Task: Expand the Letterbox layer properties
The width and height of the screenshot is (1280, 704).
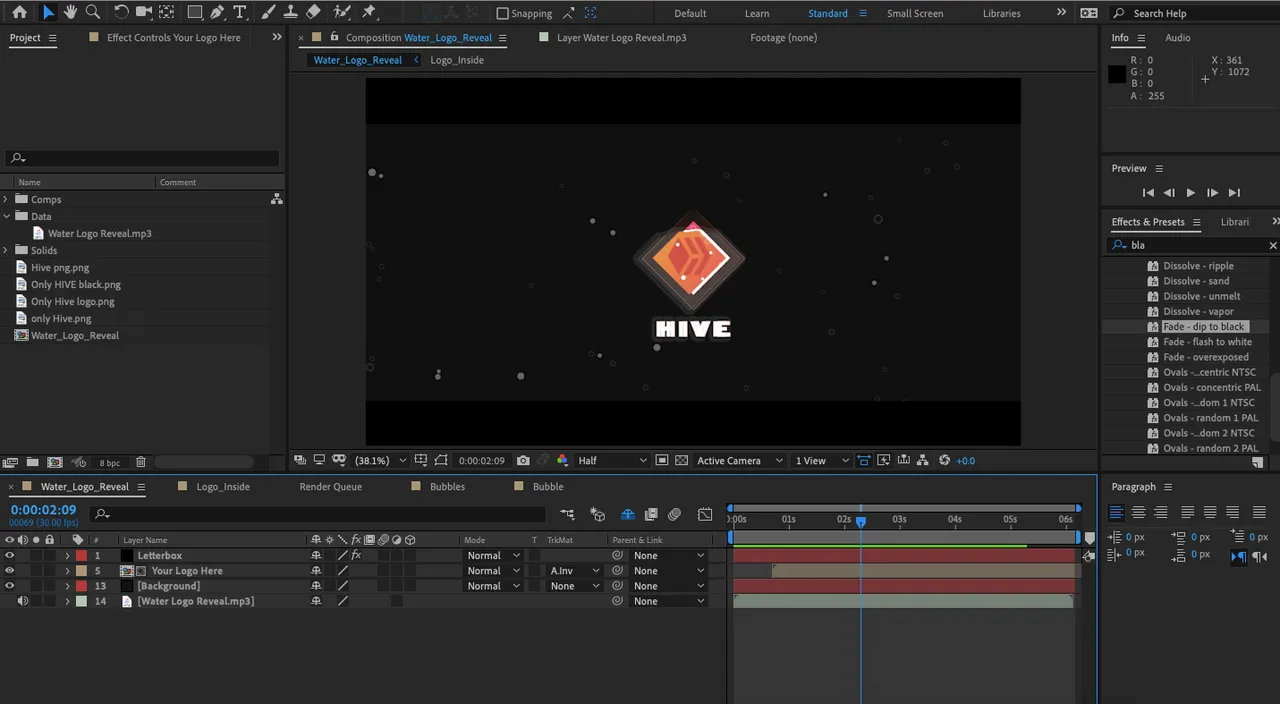Action: coord(67,556)
